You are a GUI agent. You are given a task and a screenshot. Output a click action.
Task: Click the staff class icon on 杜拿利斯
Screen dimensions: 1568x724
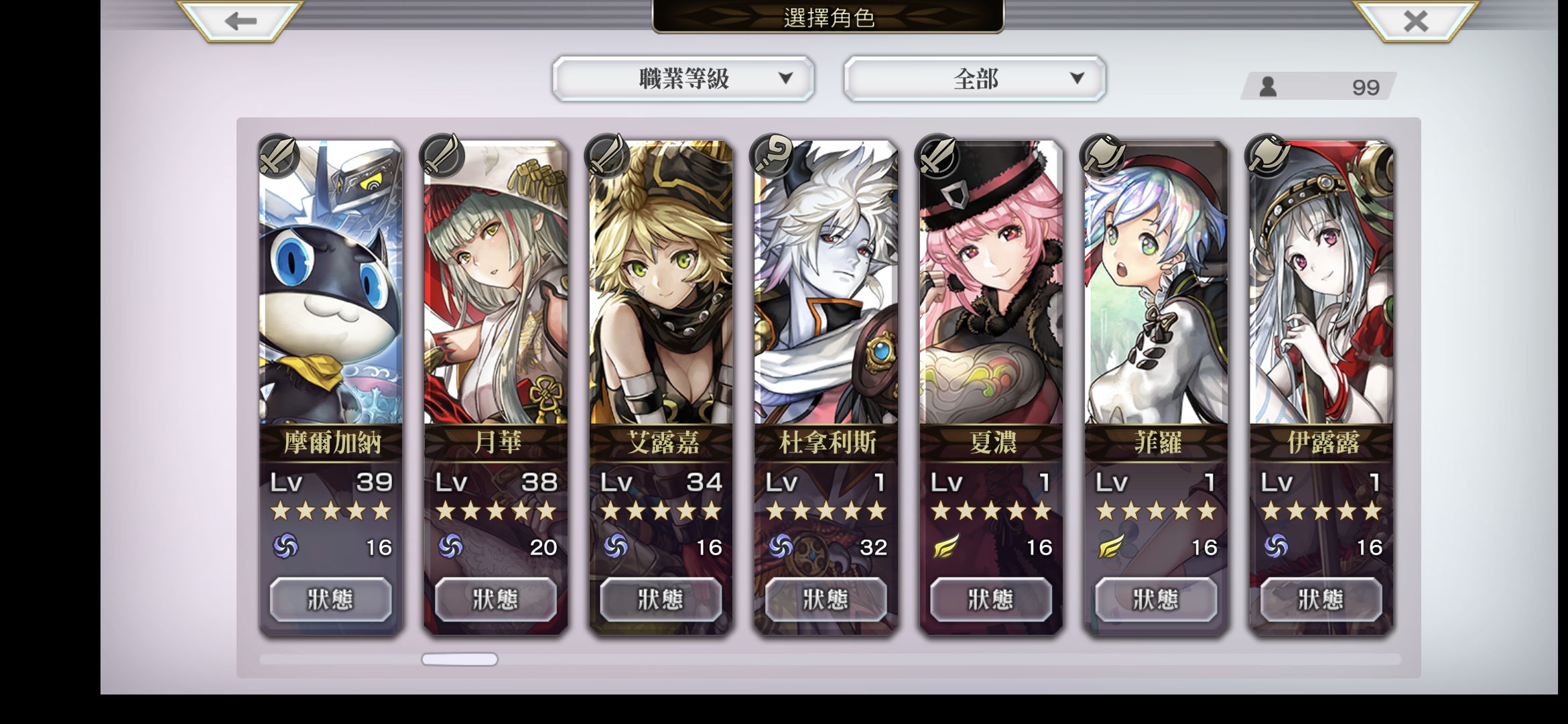coord(774,156)
